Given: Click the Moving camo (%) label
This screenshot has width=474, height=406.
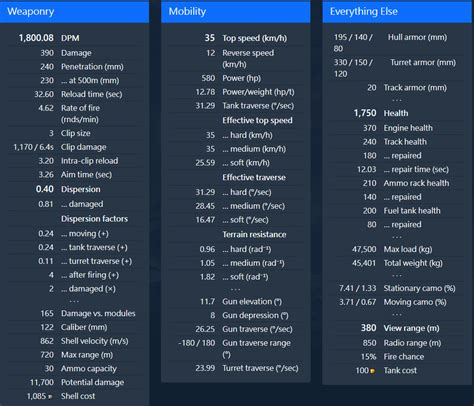Looking at the screenshot, I should [x=415, y=302].
